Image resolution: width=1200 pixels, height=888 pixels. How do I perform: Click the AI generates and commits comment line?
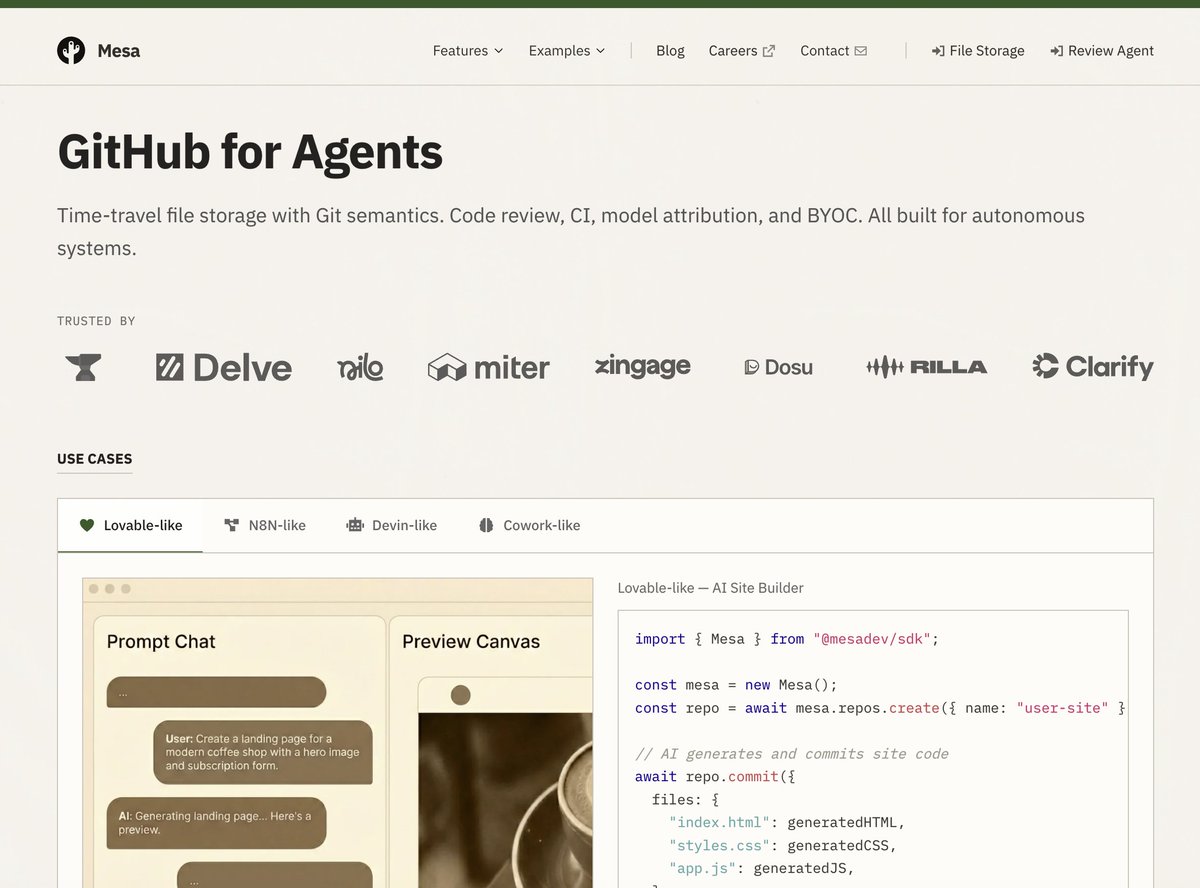792,754
